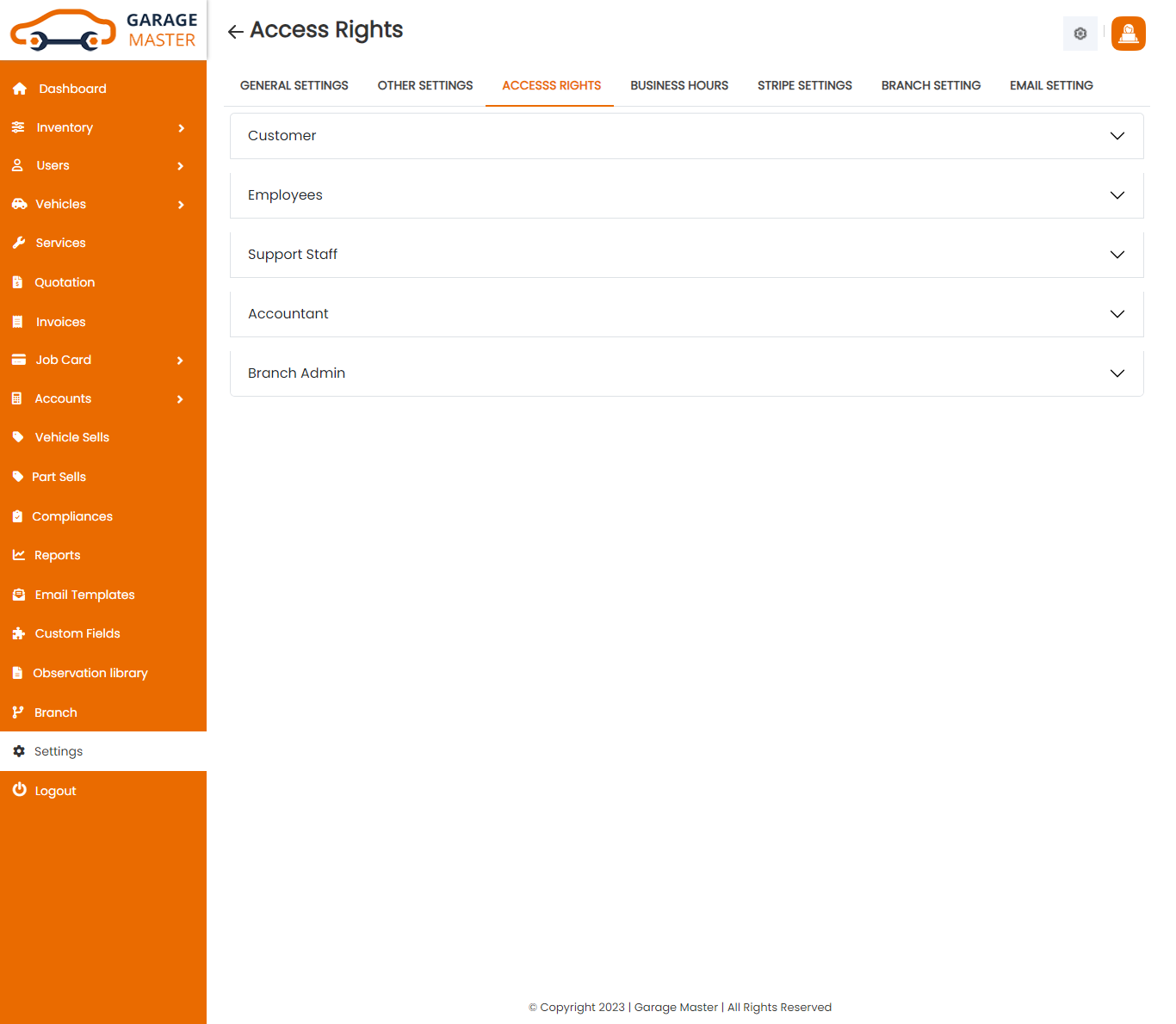
Task: Click the Dashboard home icon
Action: 20,89
